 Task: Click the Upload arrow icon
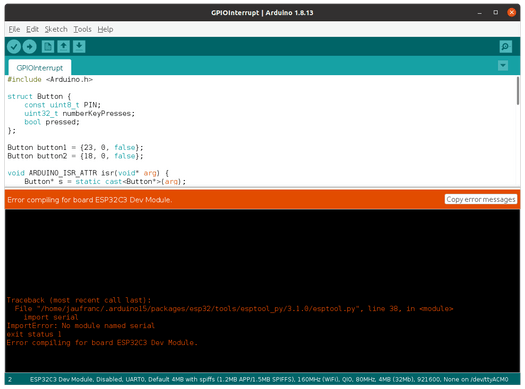29,47
